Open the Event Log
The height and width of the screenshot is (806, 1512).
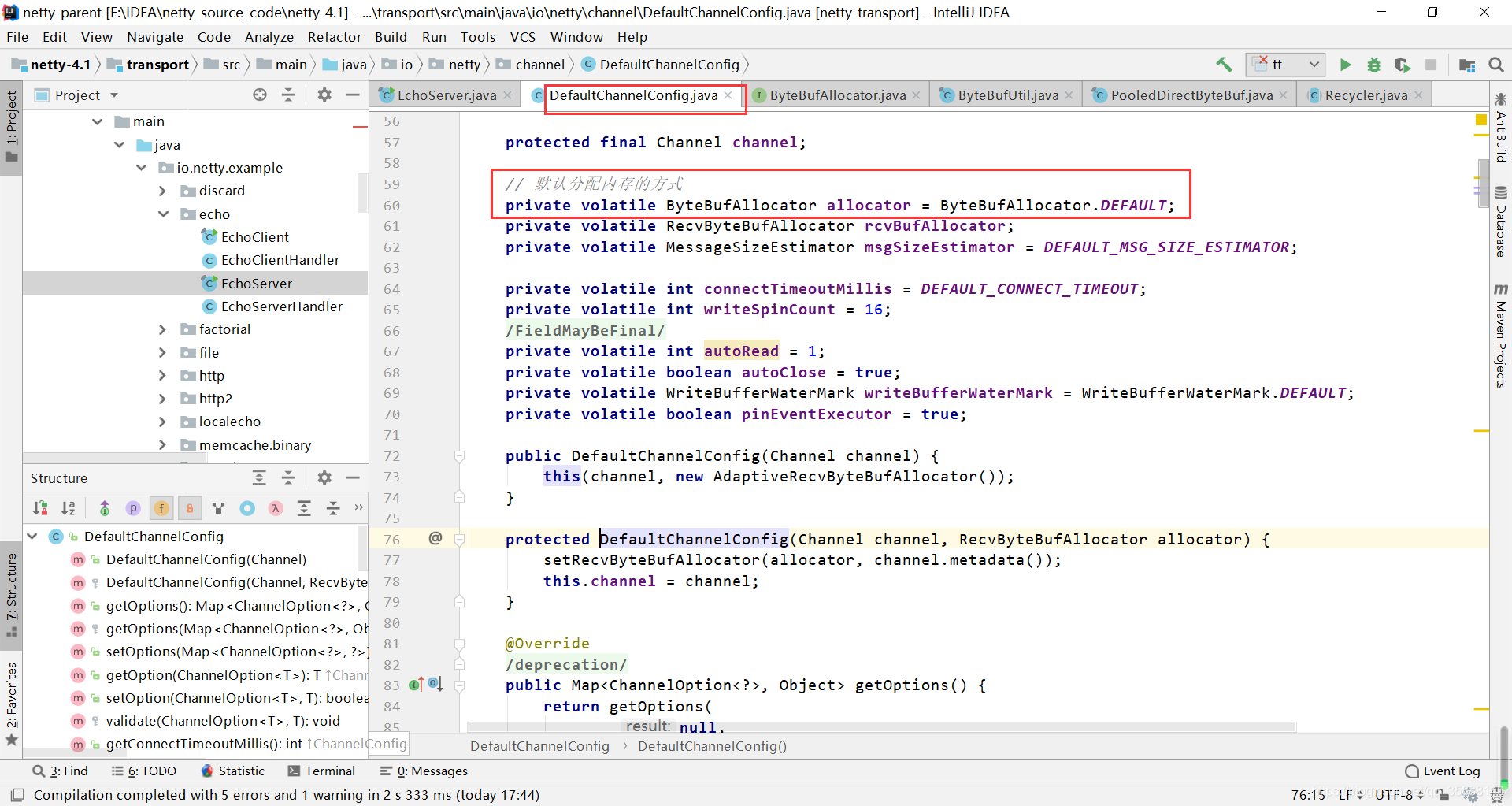(1443, 771)
